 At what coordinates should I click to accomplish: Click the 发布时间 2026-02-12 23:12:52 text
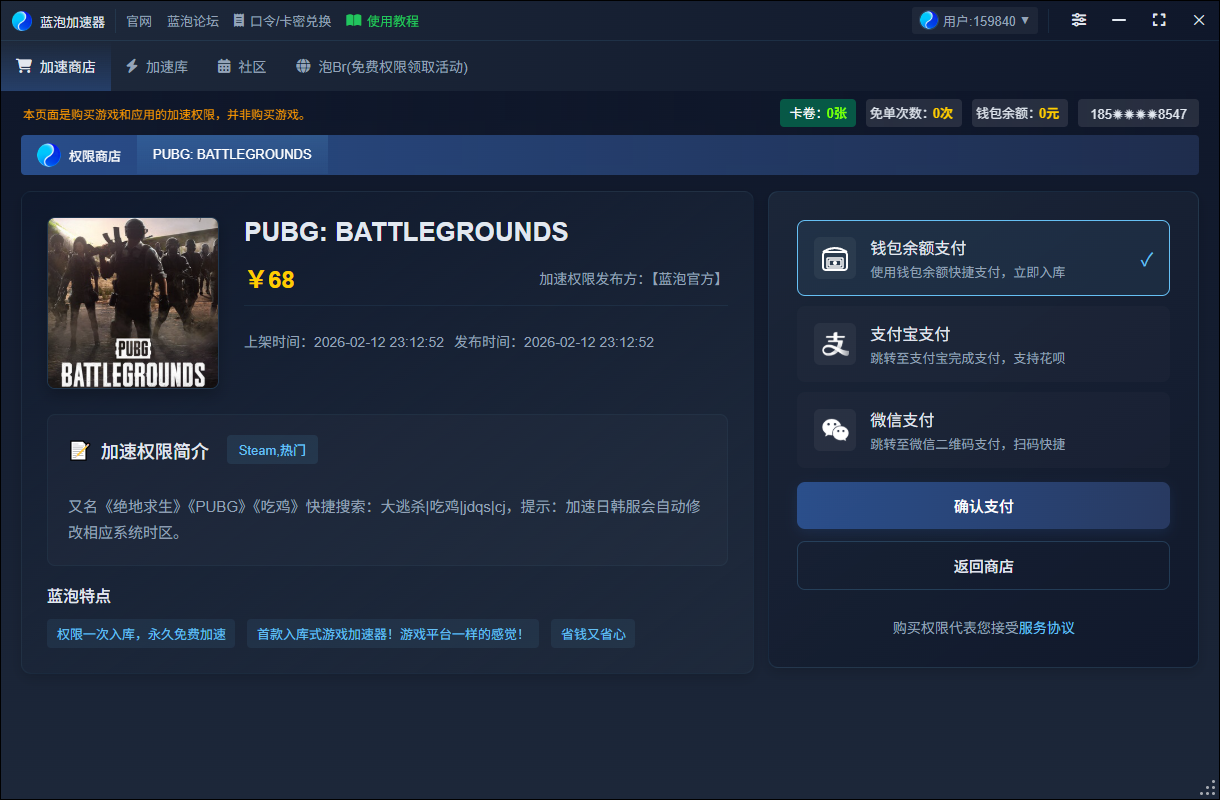coord(554,342)
